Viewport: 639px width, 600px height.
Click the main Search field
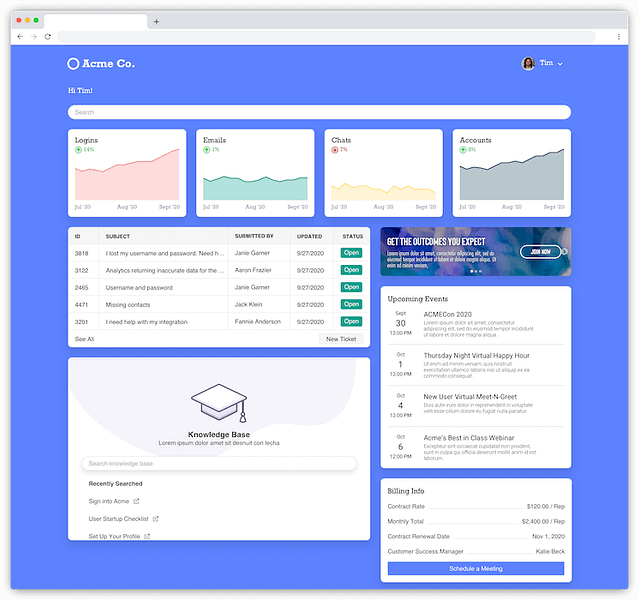coord(319,112)
